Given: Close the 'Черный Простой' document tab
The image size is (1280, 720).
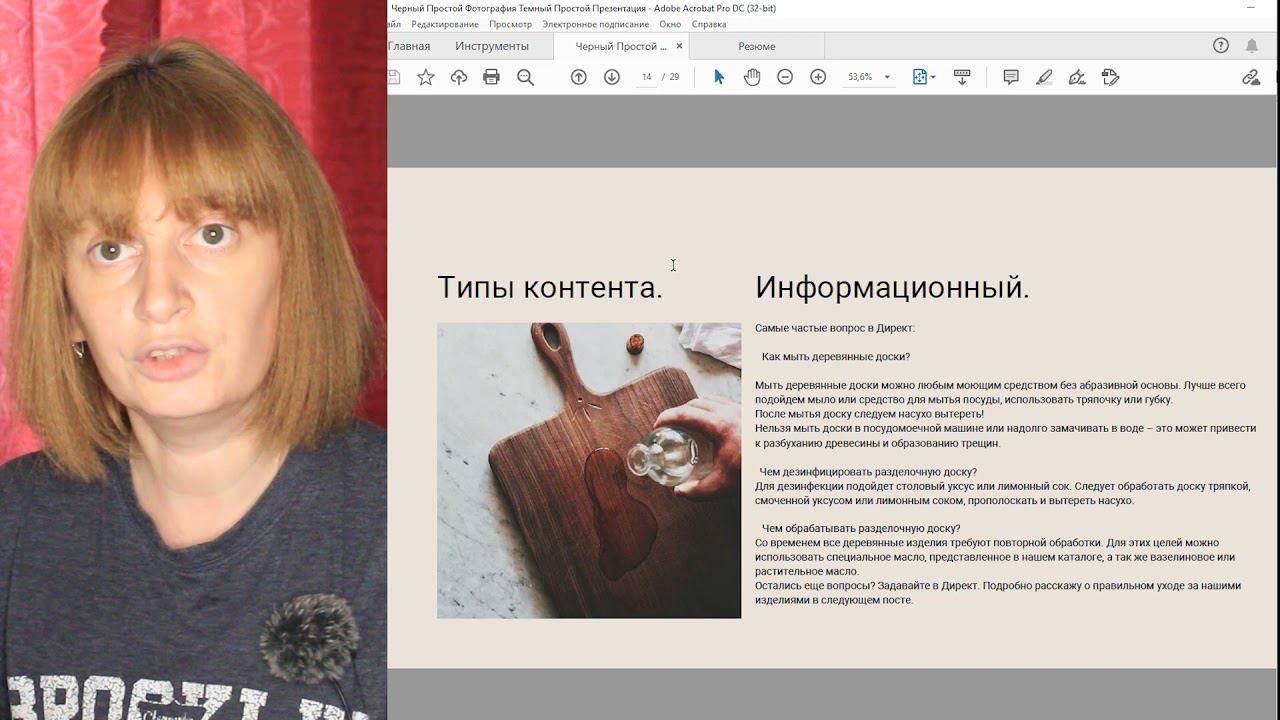Looking at the screenshot, I should (x=680, y=46).
